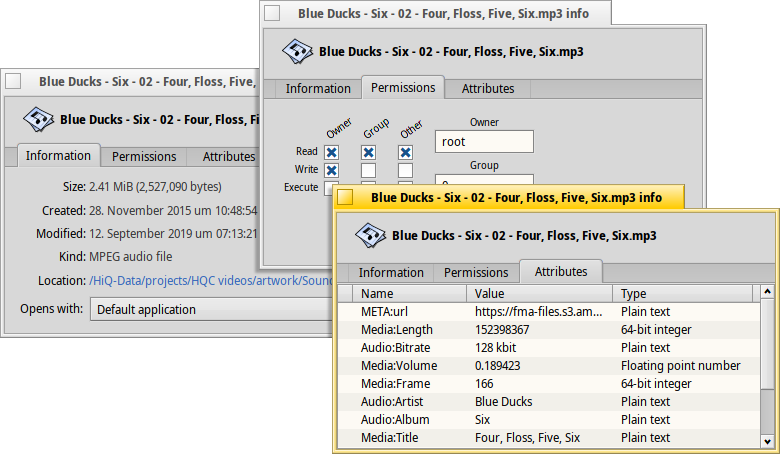
Task: Click the attribute list's scroll-down arrow
Action: [767, 440]
